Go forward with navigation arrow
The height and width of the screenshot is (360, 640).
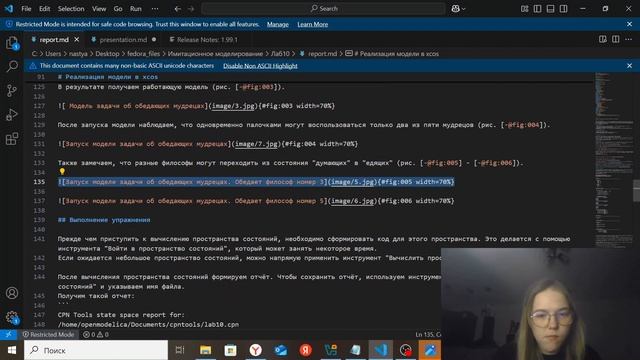pyautogui.click(x=191, y=9)
